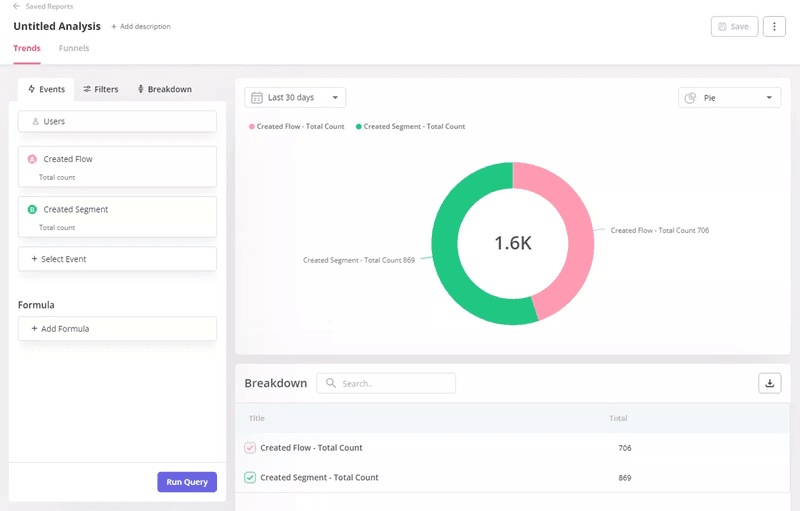Click the pie chart type icon
Image resolution: width=800 pixels, height=511 pixels.
click(x=690, y=98)
